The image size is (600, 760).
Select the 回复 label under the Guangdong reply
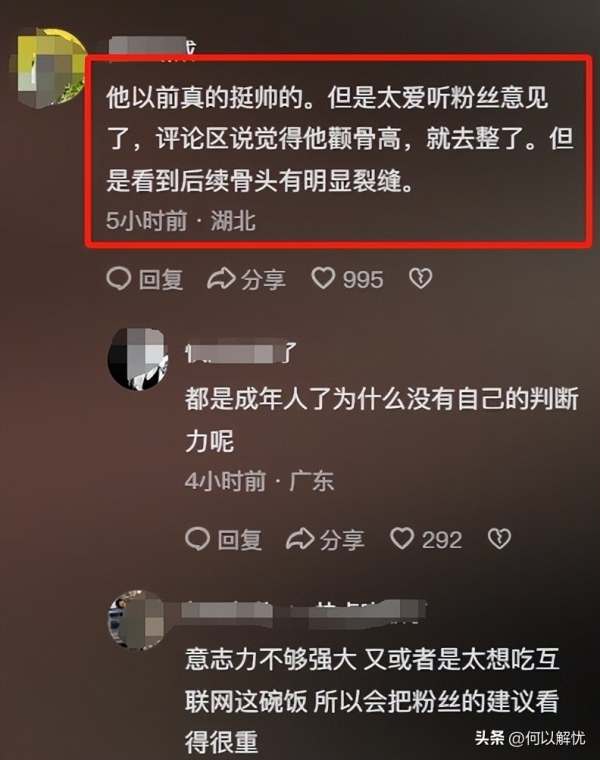tap(240, 540)
